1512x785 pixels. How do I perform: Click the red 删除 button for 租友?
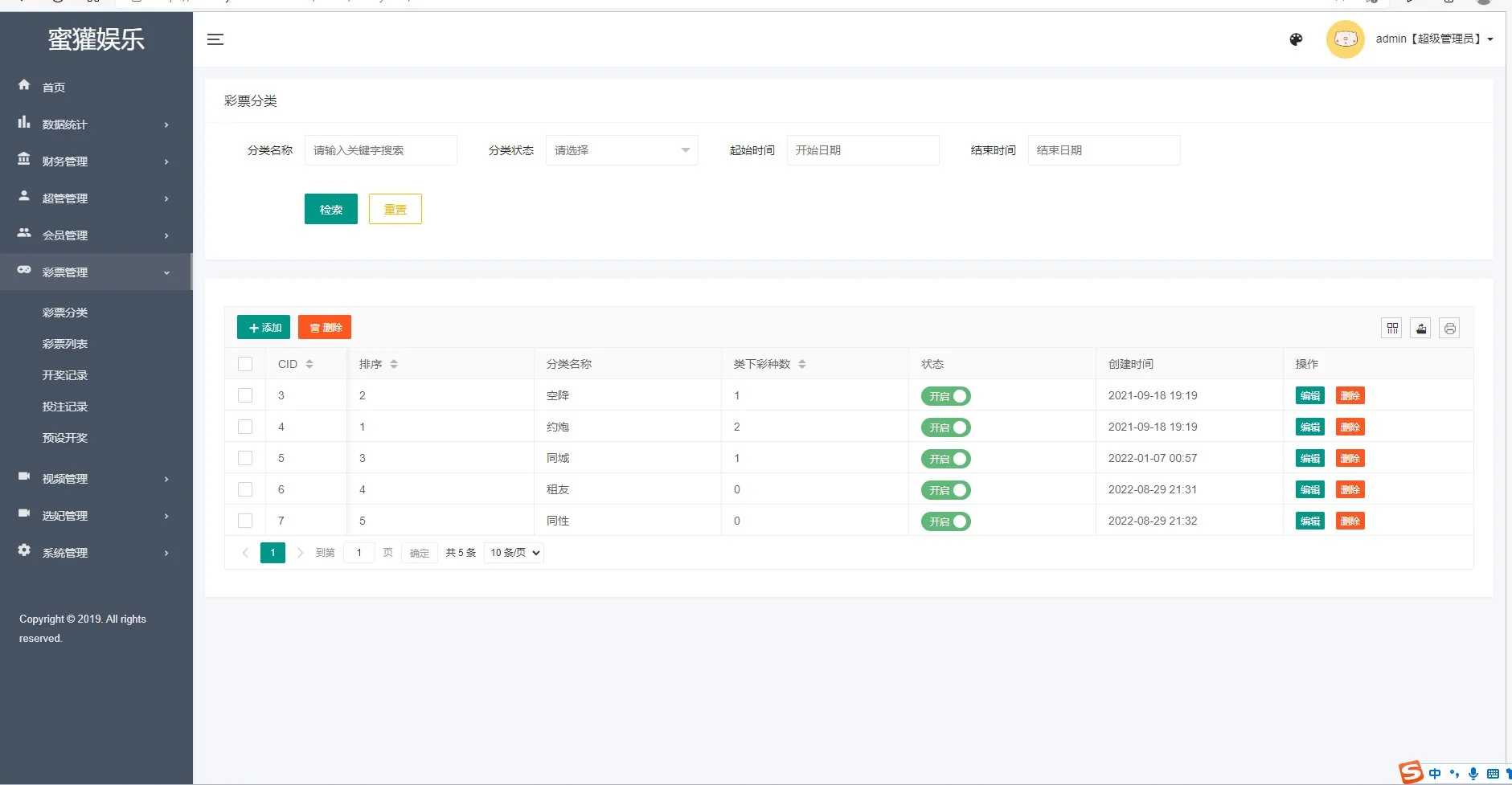coord(1350,489)
